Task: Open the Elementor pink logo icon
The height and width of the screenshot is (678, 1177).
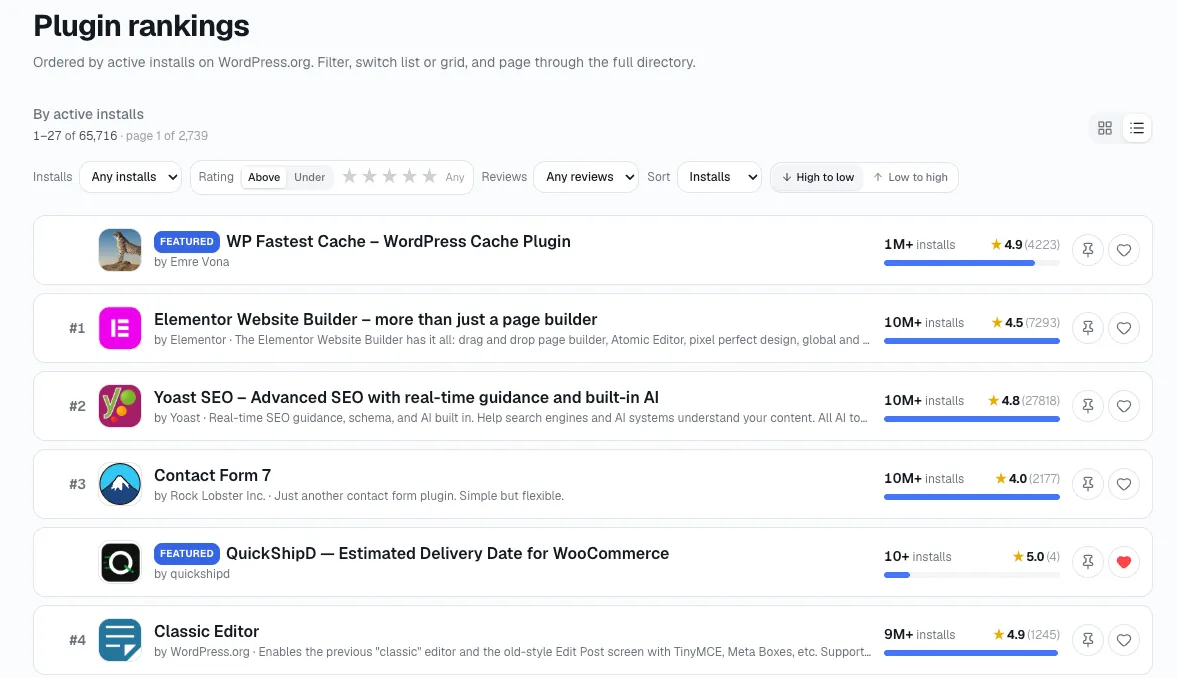Action: click(120, 328)
